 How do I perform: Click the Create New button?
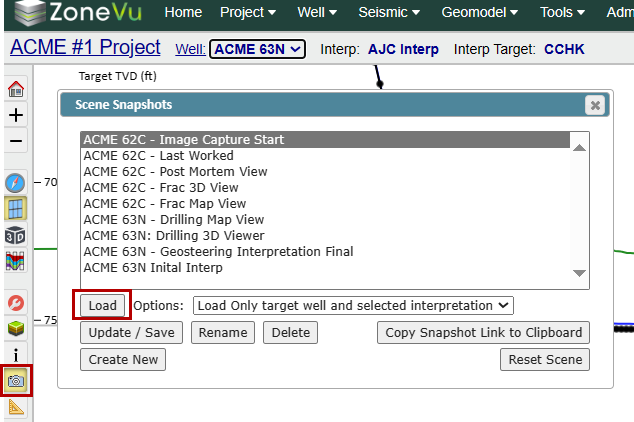coord(123,360)
